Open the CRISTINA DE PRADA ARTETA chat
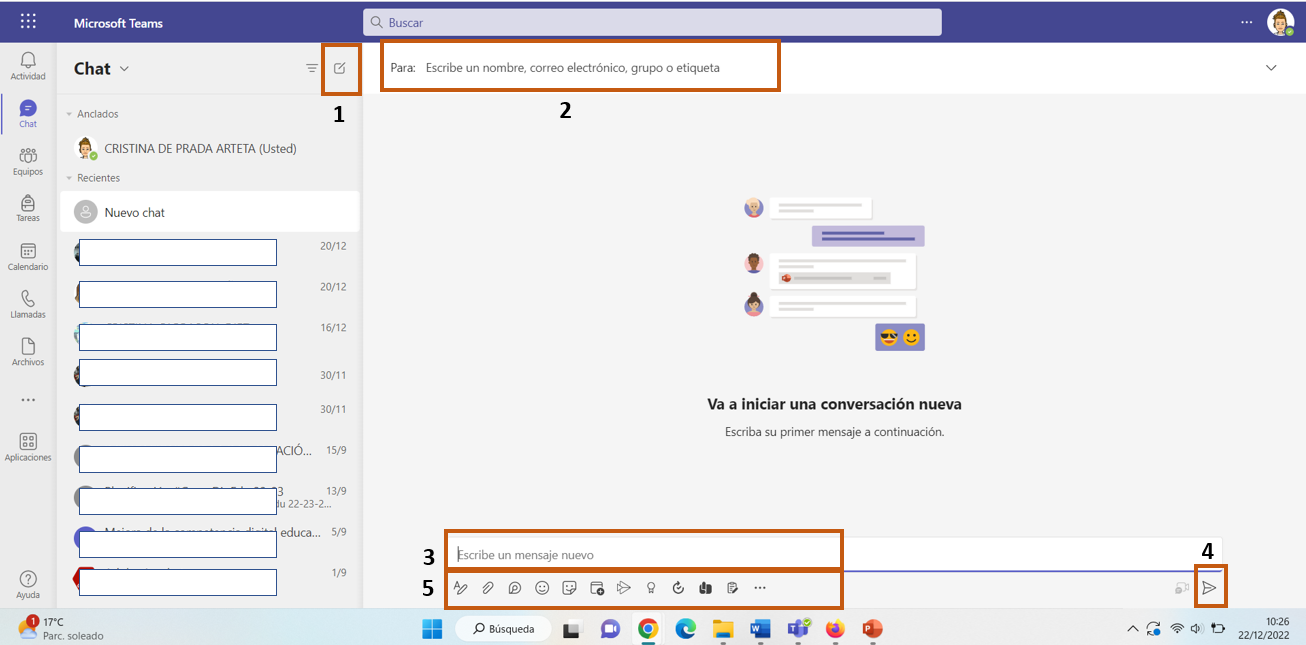1306x645 pixels. (x=210, y=148)
